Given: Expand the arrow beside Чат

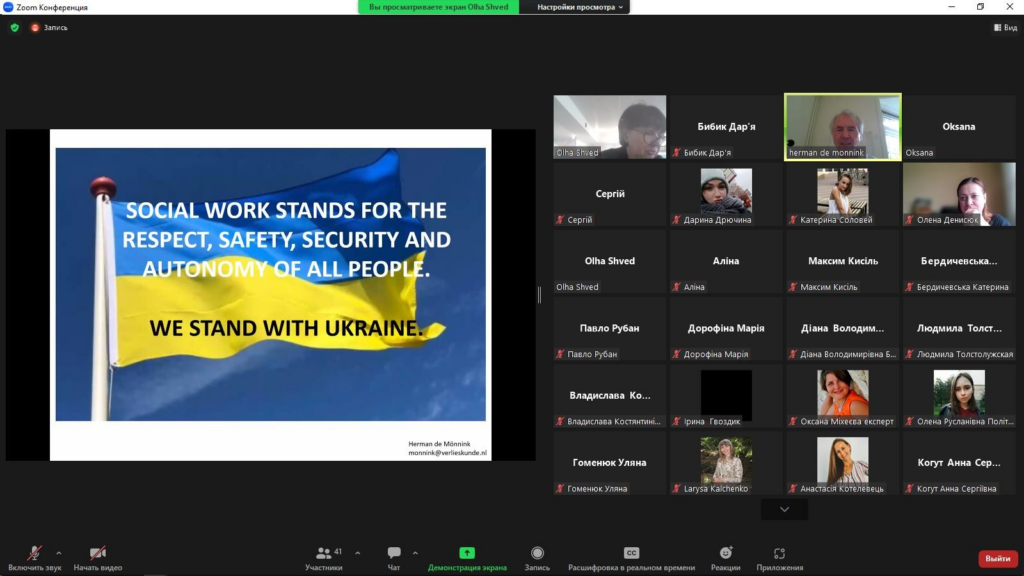Looking at the screenshot, I should 415,552.
